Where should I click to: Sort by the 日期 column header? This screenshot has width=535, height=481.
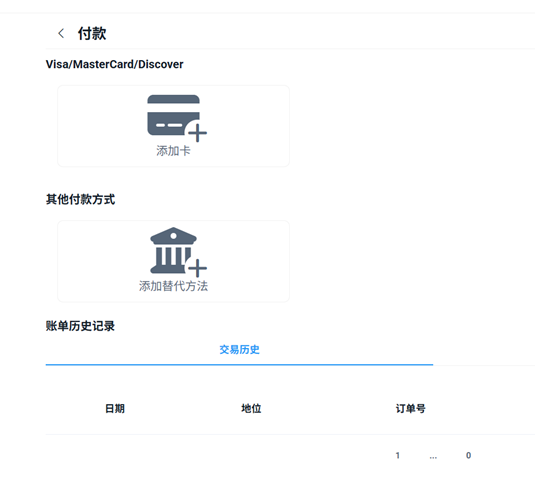coord(115,408)
